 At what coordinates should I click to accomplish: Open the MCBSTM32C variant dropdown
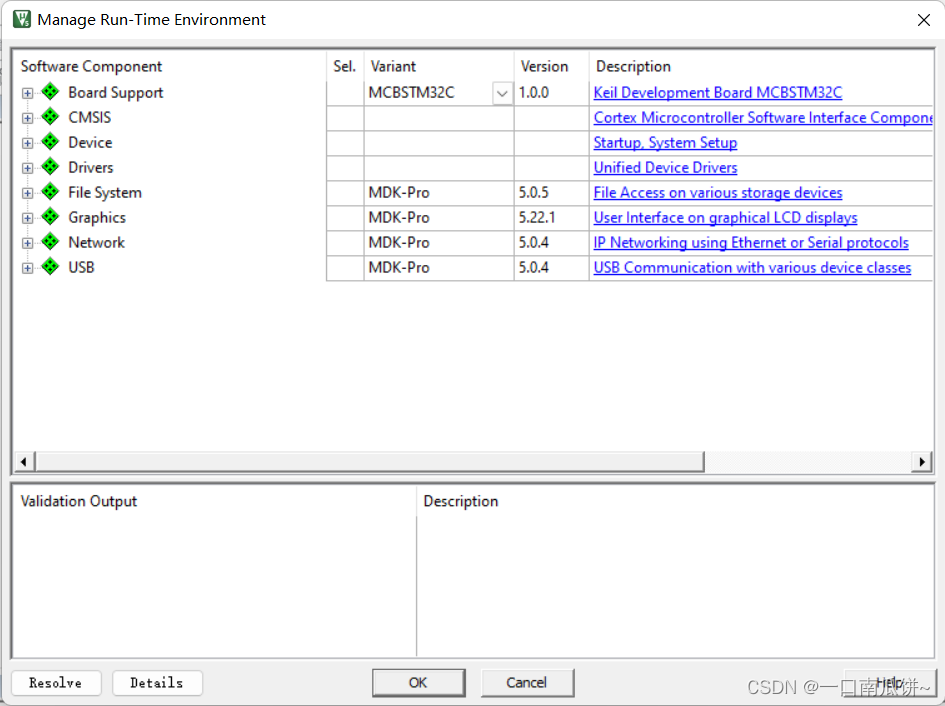[x=502, y=93]
